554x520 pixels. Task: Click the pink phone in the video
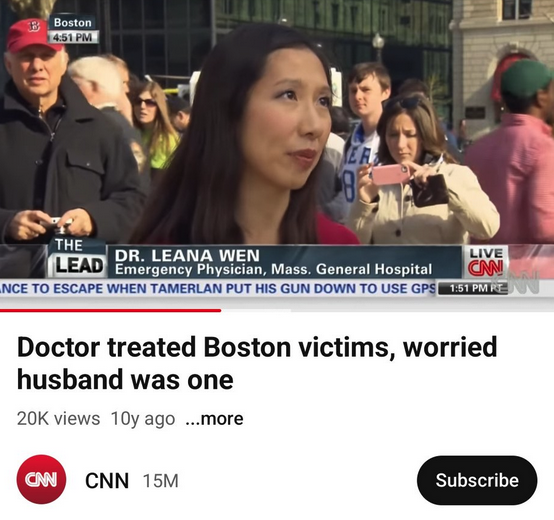[390, 174]
